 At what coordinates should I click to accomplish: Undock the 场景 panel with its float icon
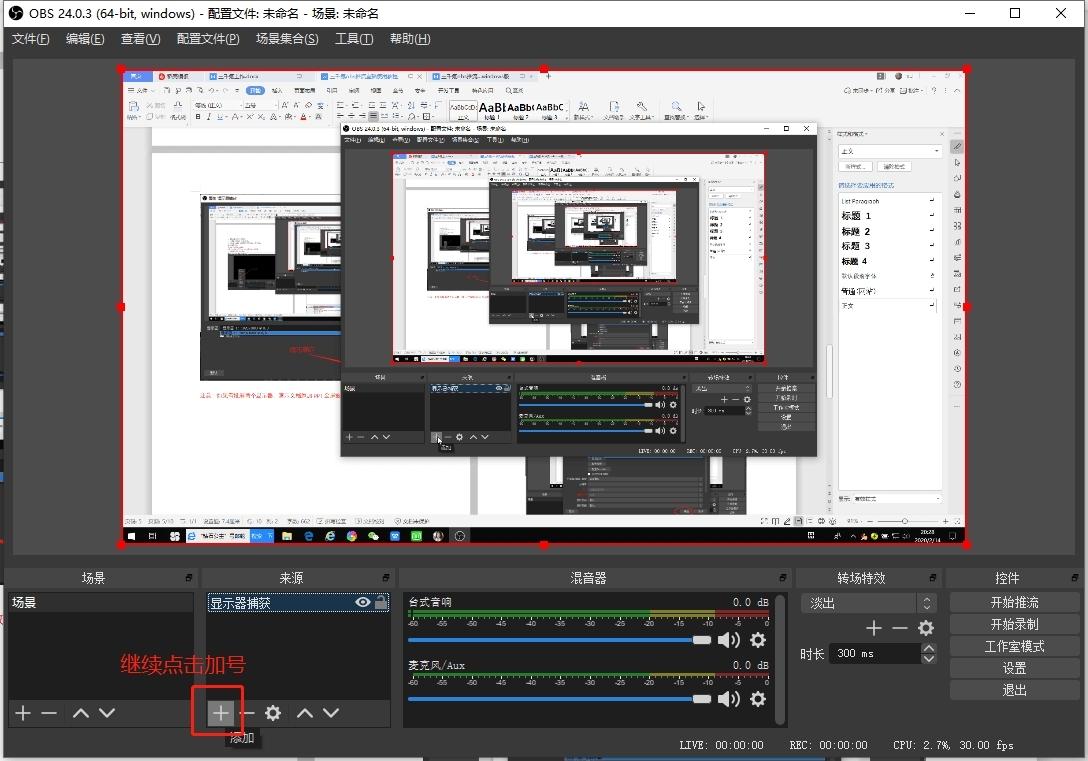click(189, 578)
